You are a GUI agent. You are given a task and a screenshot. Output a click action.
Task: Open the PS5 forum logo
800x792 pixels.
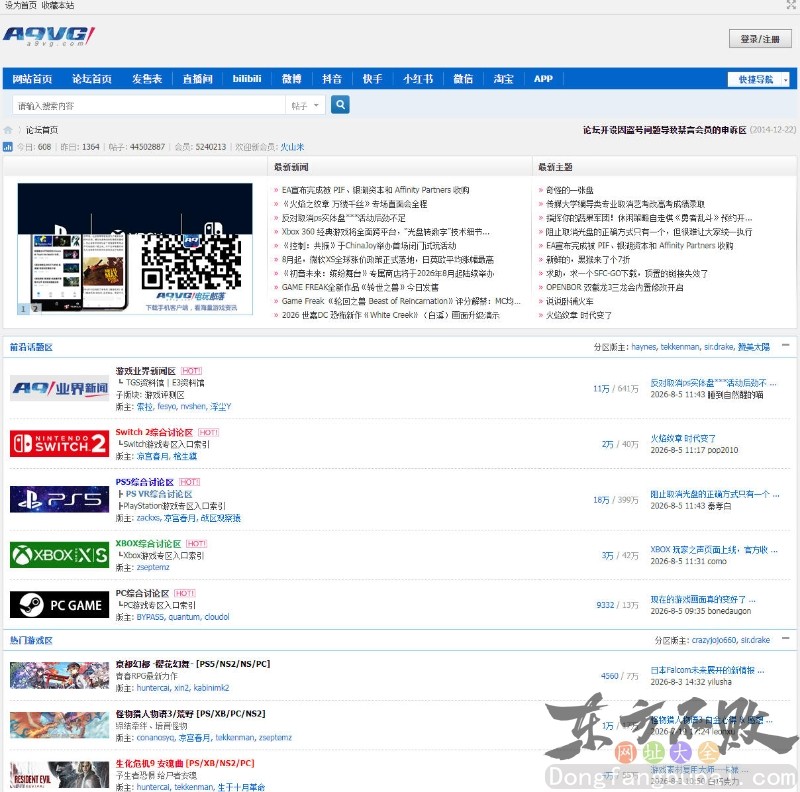pyautogui.click(x=60, y=499)
